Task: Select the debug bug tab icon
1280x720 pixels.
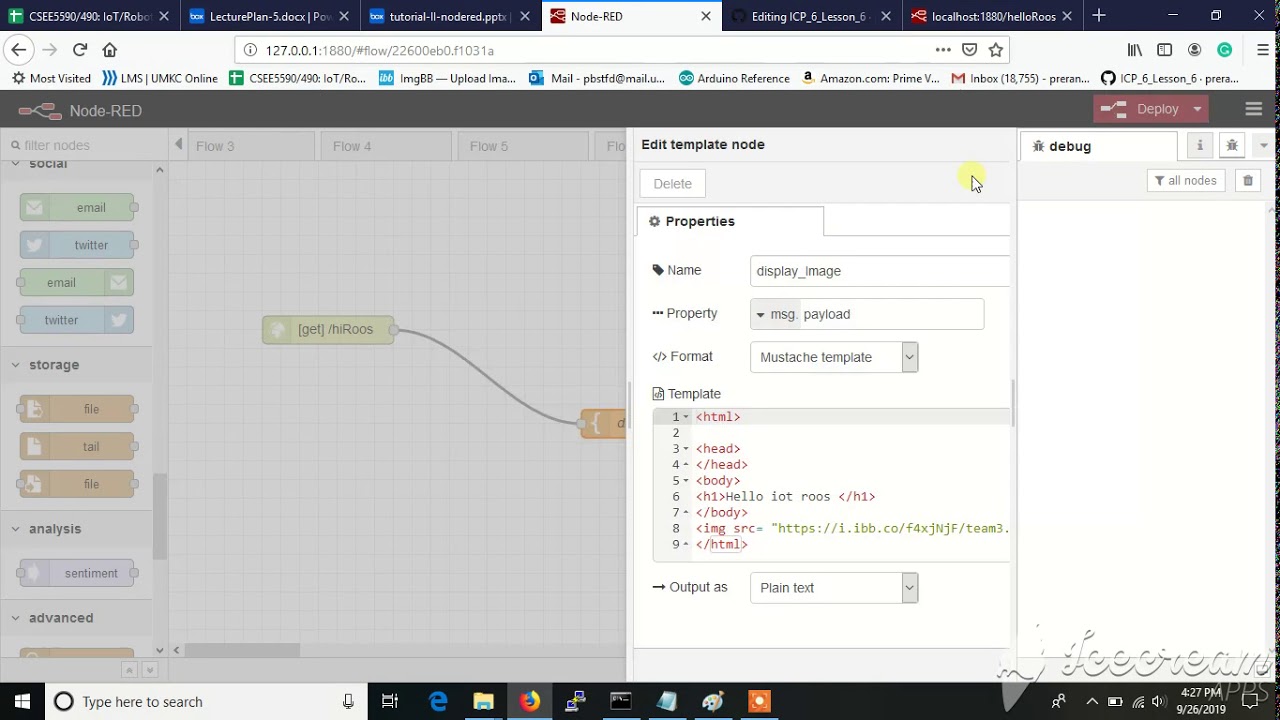Action: (x=1232, y=146)
